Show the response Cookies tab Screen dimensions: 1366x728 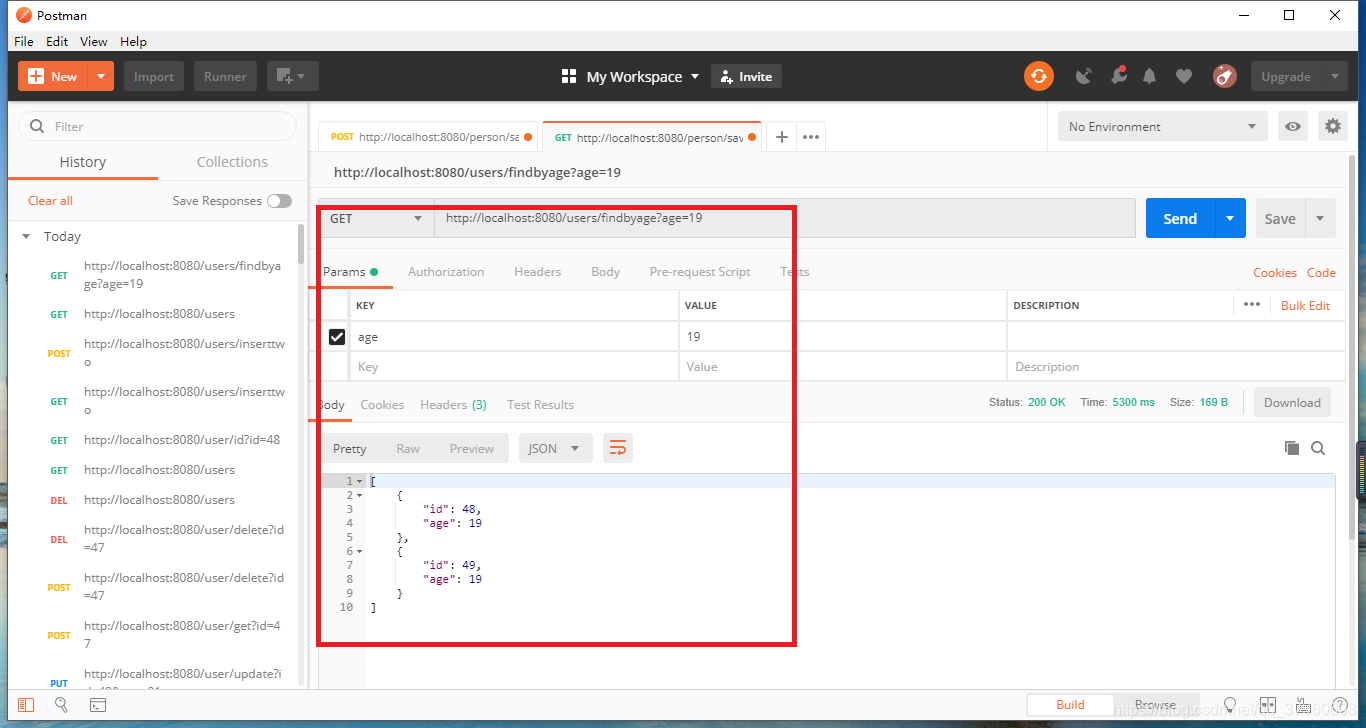coord(382,405)
